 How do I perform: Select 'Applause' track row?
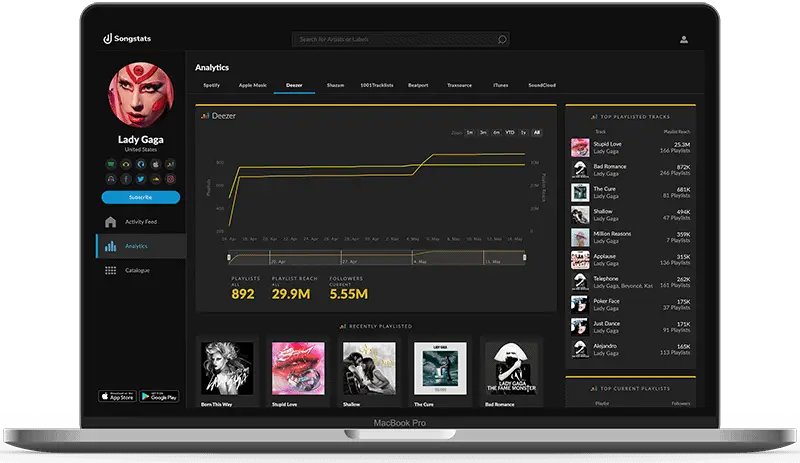pyautogui.click(x=631, y=260)
